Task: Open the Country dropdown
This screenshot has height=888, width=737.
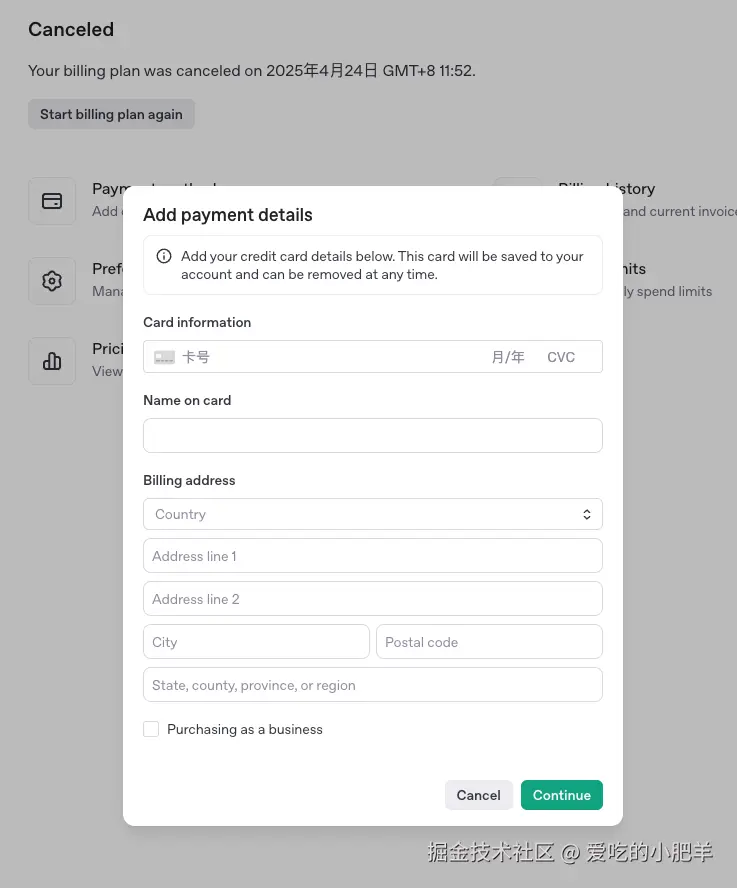Action: 360,514
